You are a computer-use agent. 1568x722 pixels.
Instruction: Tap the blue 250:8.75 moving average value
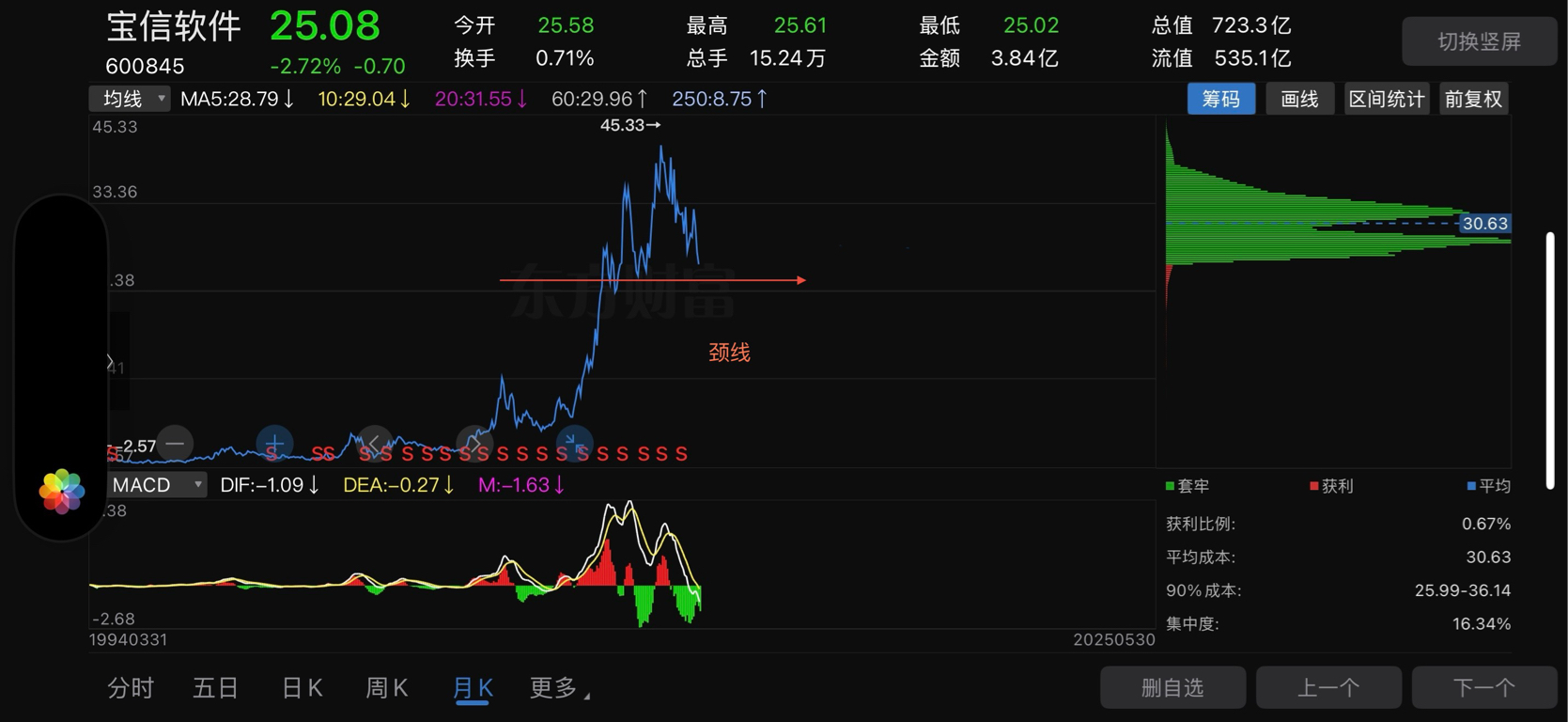click(720, 99)
